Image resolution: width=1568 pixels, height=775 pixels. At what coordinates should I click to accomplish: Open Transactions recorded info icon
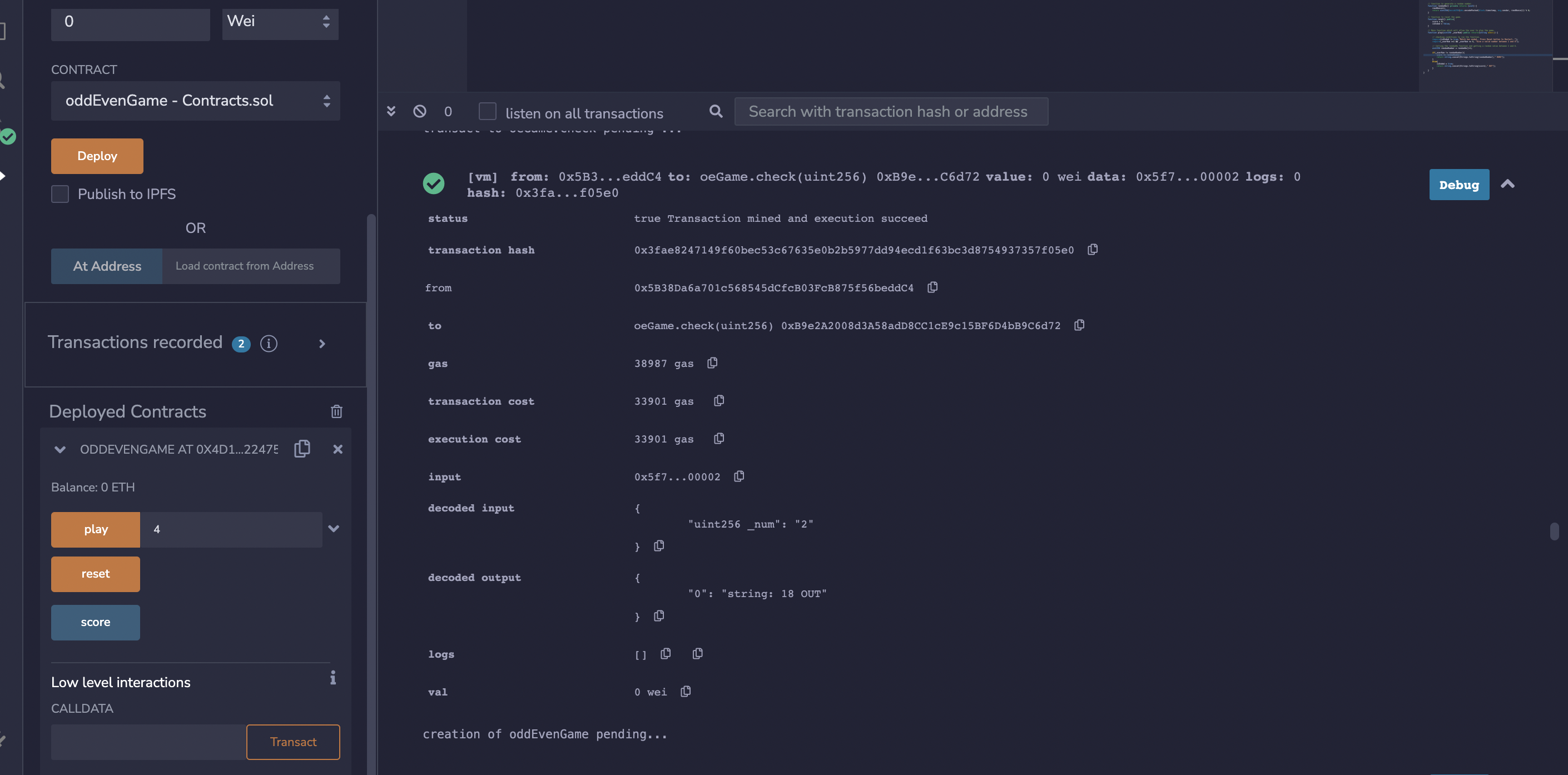click(269, 344)
